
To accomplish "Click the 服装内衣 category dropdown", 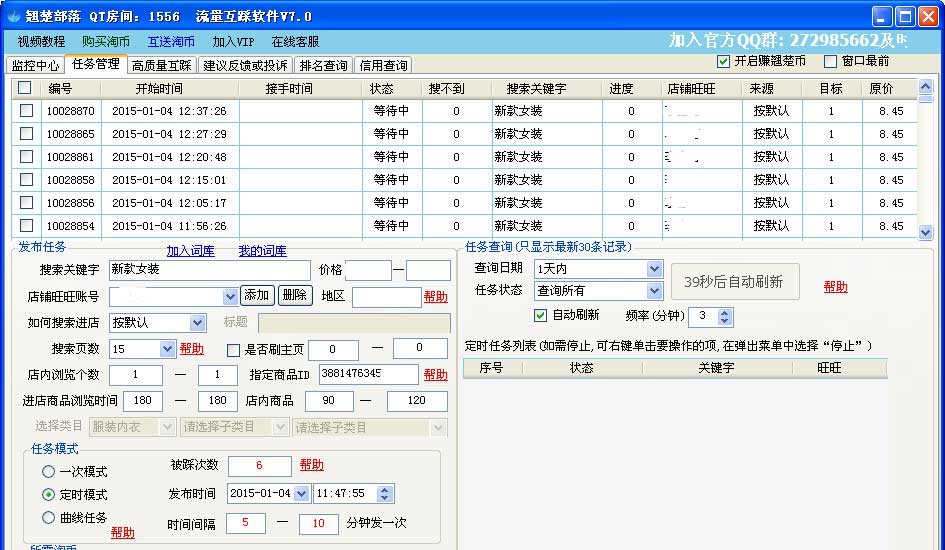I will (133, 427).
